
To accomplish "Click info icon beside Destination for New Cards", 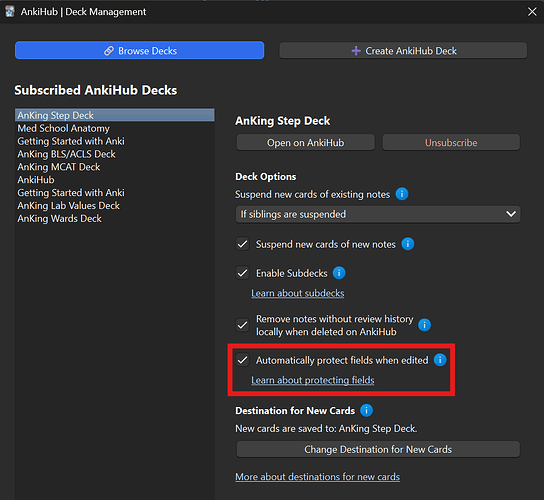I will coord(366,410).
